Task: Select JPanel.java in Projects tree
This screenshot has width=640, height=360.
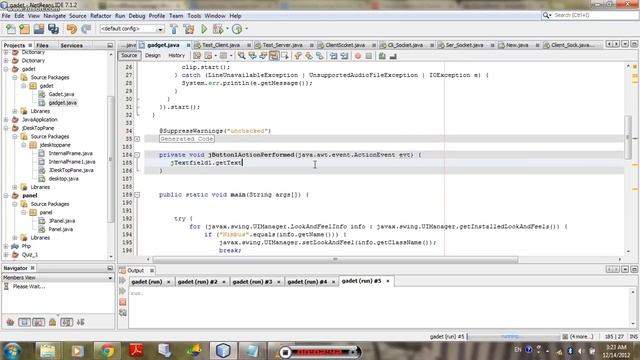Action: point(62,221)
